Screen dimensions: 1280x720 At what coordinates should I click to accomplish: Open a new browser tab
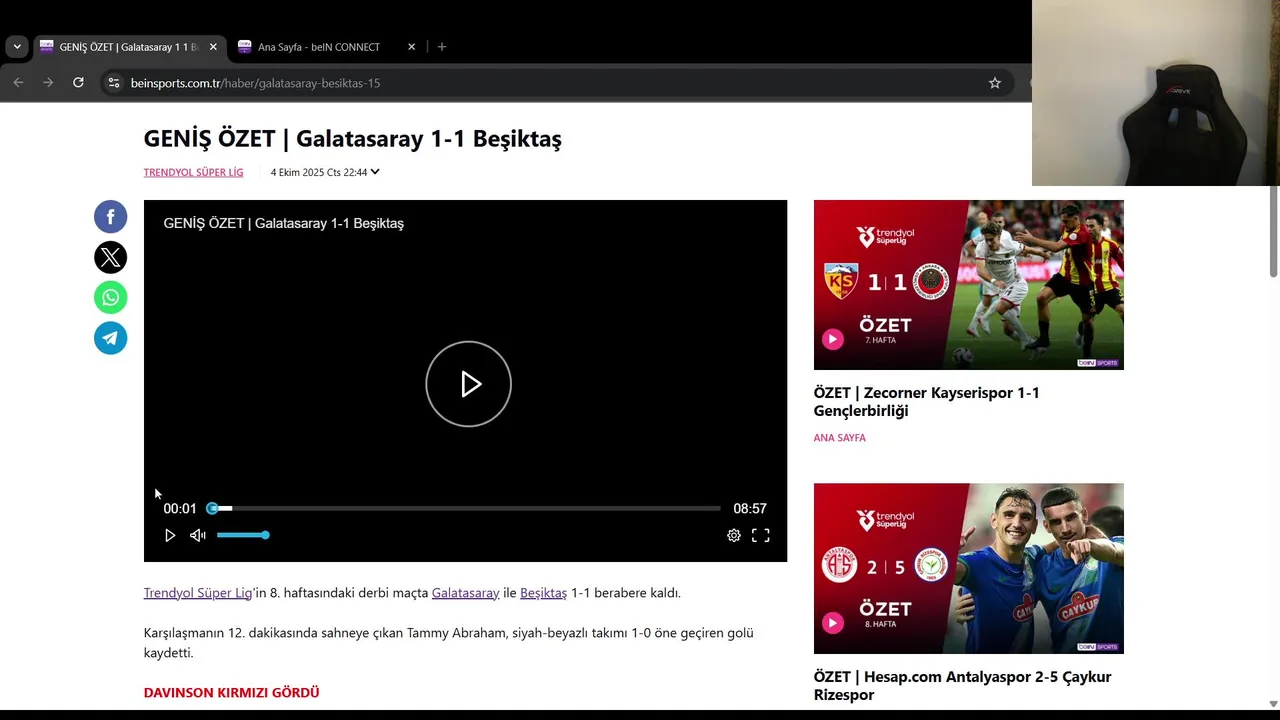click(x=442, y=47)
